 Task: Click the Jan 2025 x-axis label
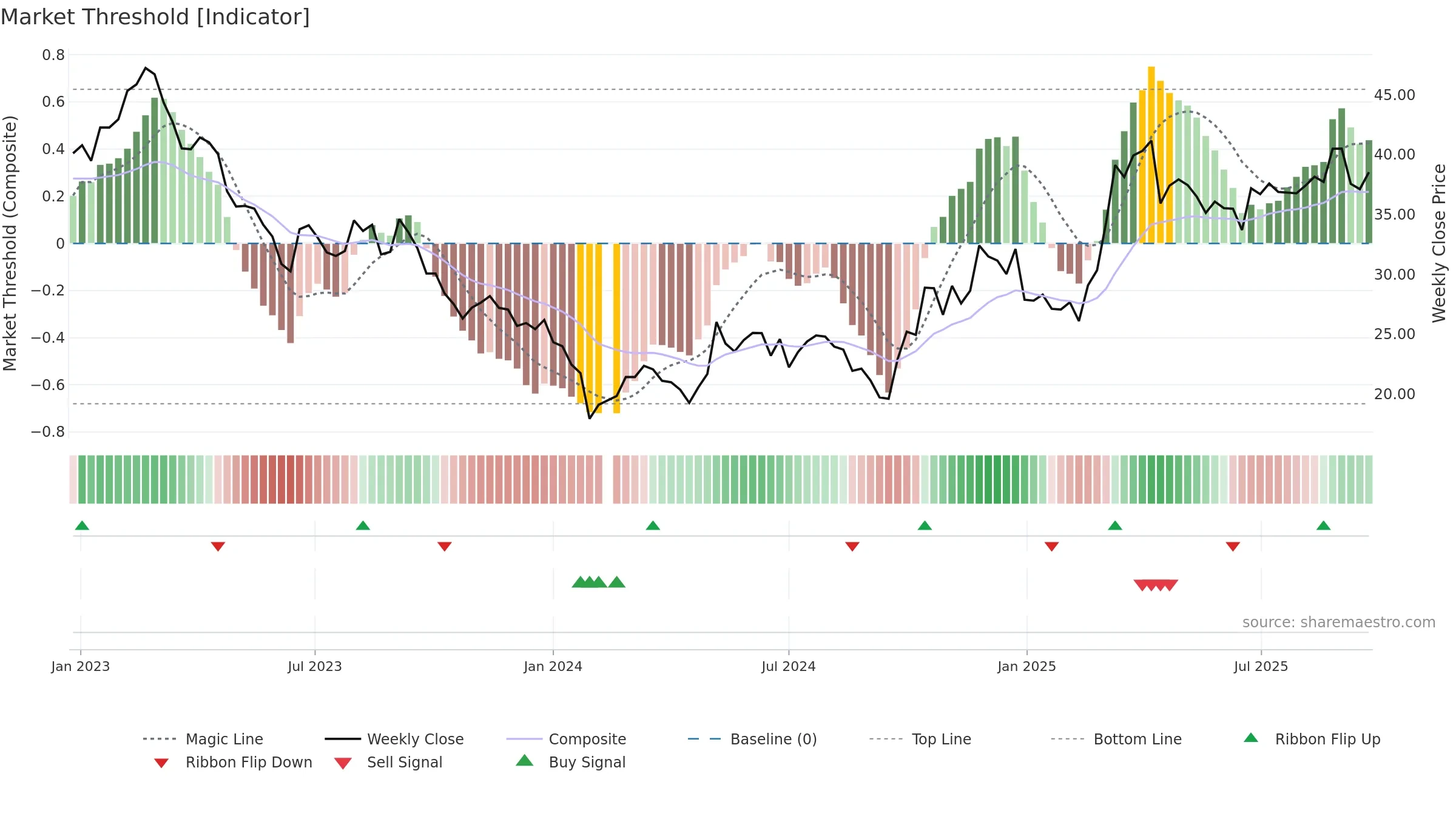1027,666
